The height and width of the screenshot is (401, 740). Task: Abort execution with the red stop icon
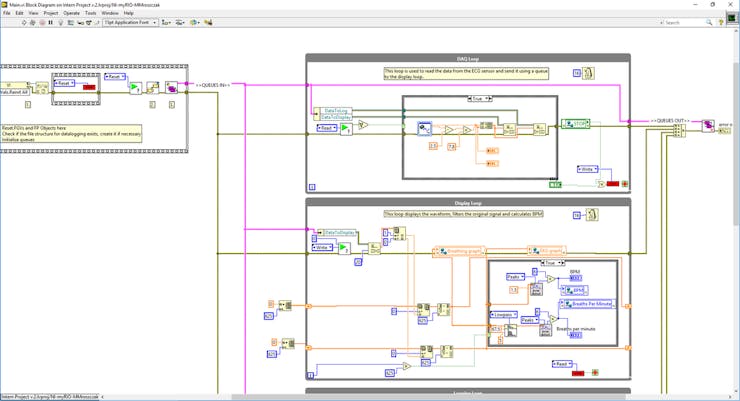42,22
